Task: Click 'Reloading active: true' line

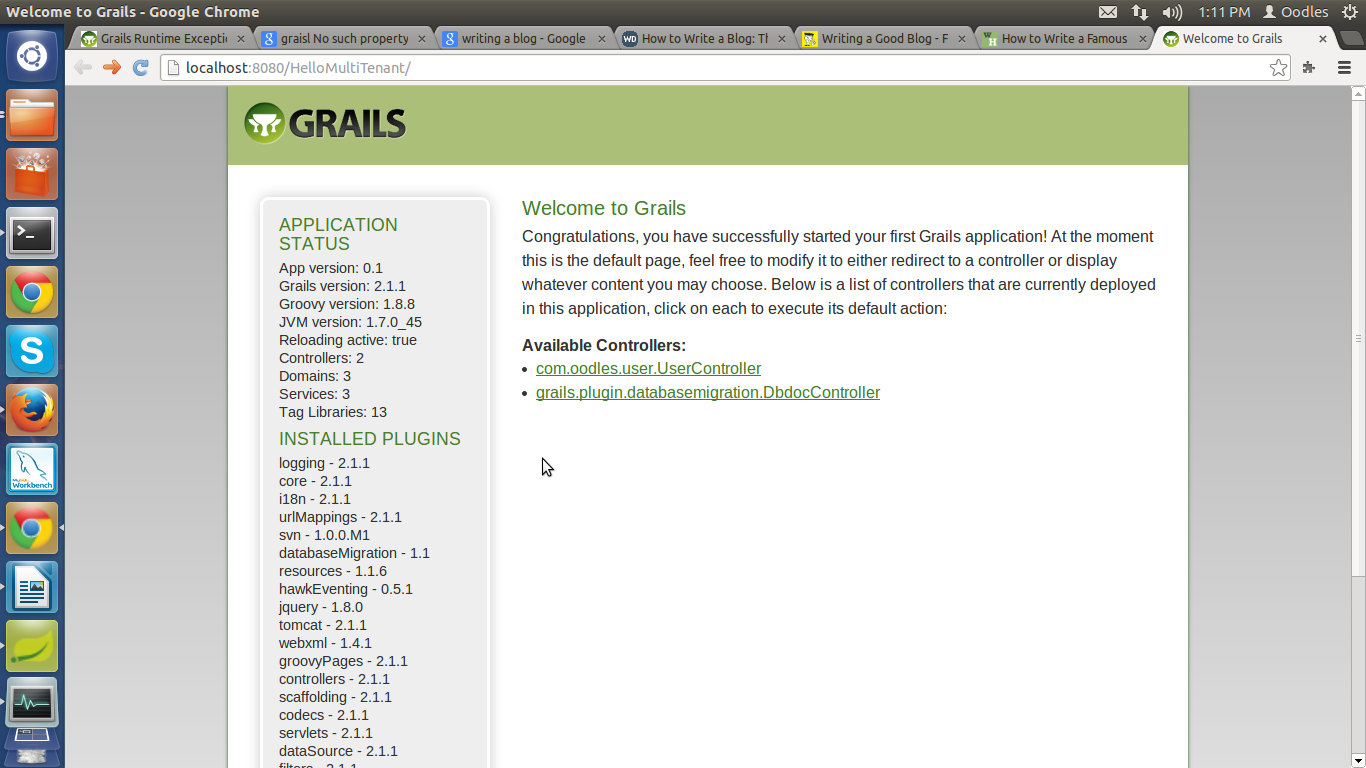Action: coord(348,340)
